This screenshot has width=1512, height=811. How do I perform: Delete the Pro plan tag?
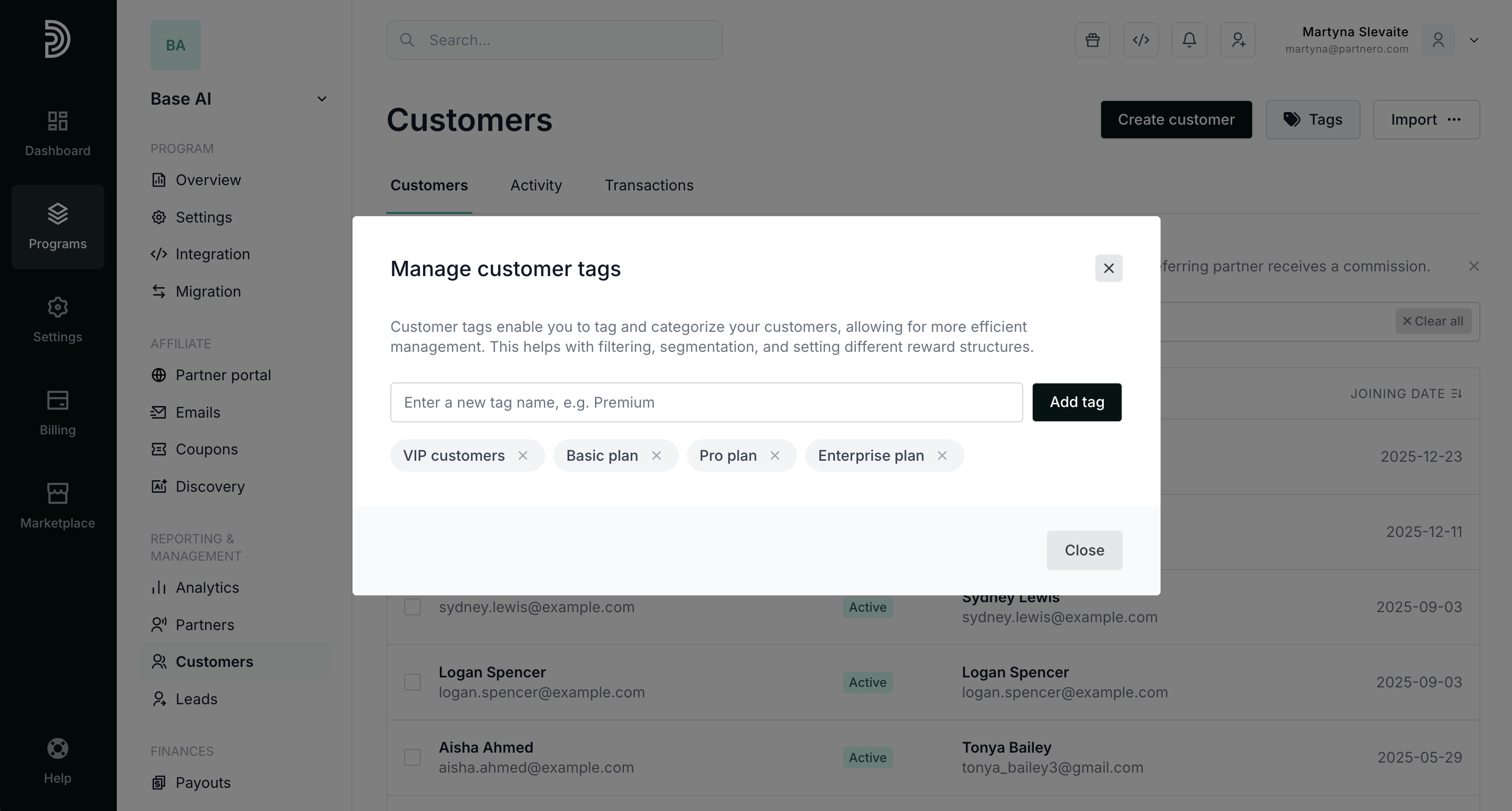point(775,455)
